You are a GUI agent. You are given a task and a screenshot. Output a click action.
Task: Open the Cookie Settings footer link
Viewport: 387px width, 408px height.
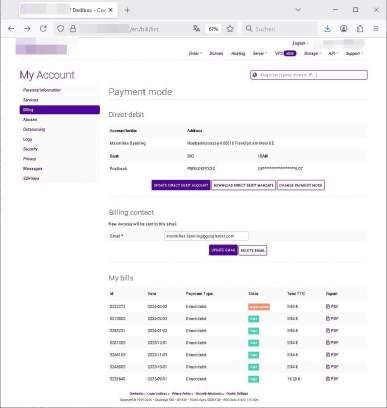[x=237, y=394]
